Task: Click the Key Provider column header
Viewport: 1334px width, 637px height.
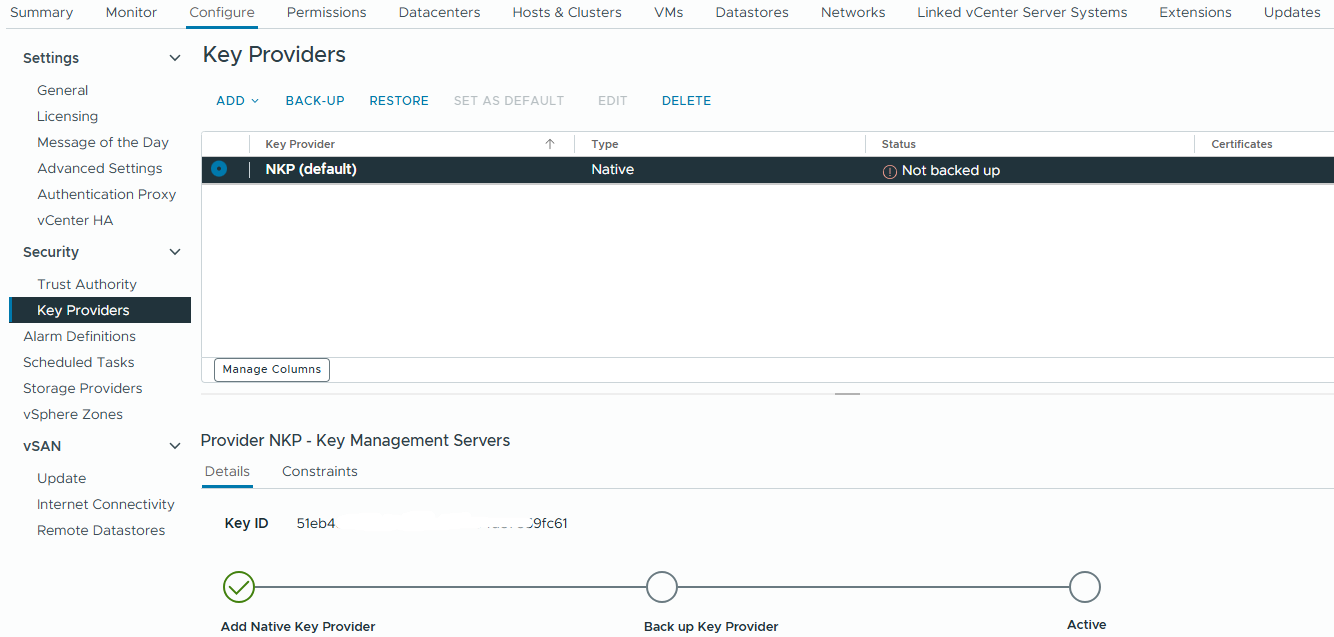Action: (300, 144)
